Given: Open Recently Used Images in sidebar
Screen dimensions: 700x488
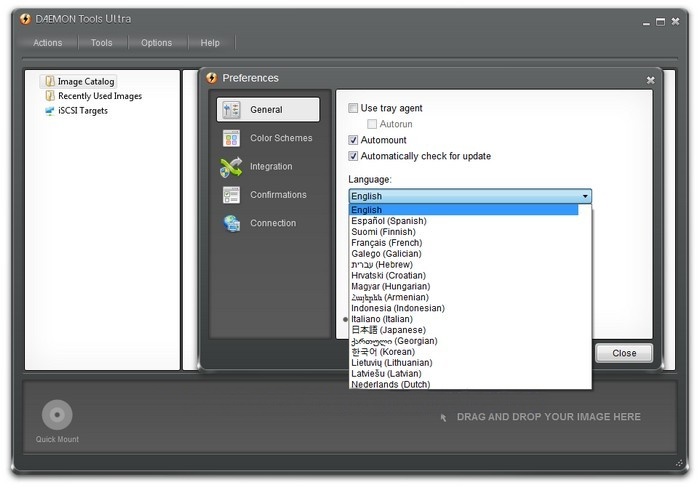Looking at the screenshot, I should point(100,96).
